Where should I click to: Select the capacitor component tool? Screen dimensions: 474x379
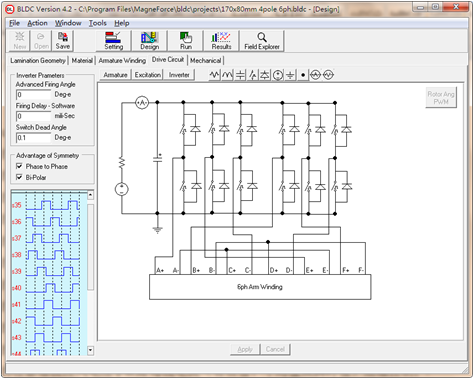click(240, 75)
